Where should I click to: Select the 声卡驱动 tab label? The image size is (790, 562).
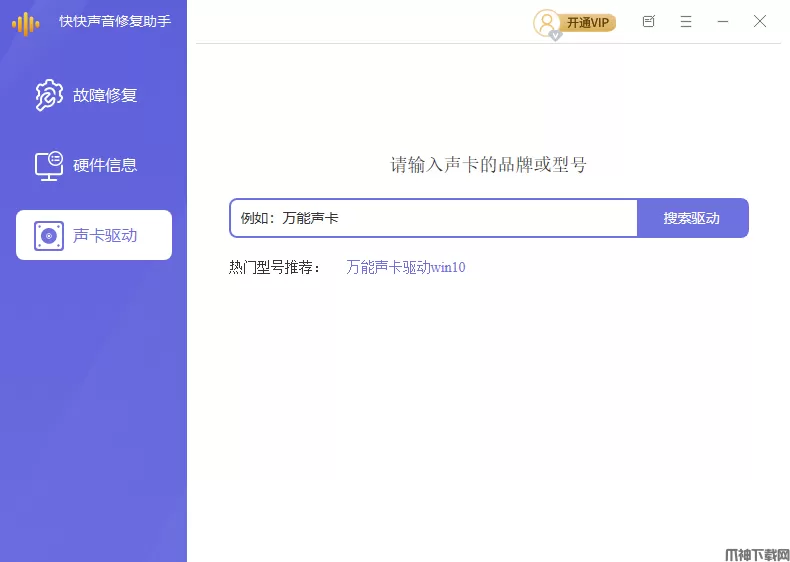point(105,236)
